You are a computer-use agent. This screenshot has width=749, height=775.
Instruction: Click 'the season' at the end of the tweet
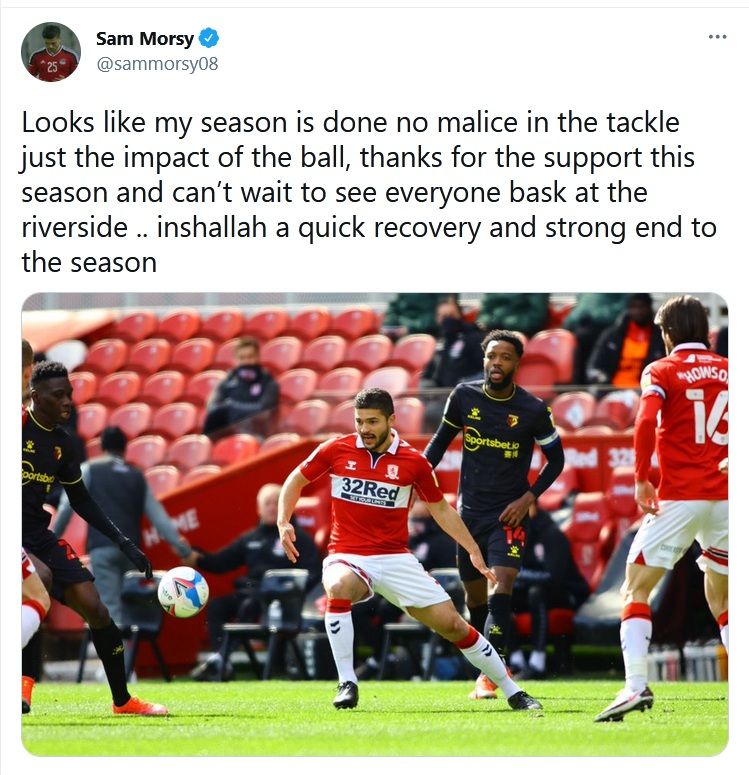[89, 262]
